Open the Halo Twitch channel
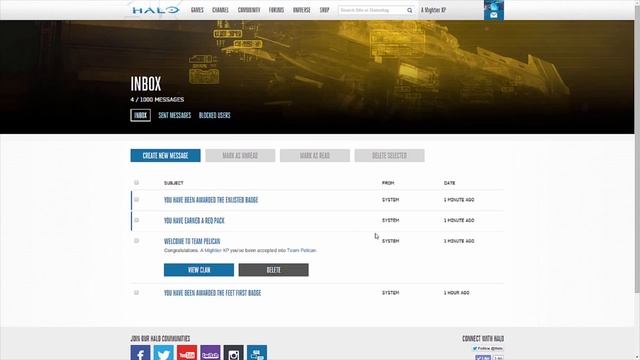Image resolution: width=640 pixels, height=360 pixels. click(210, 353)
